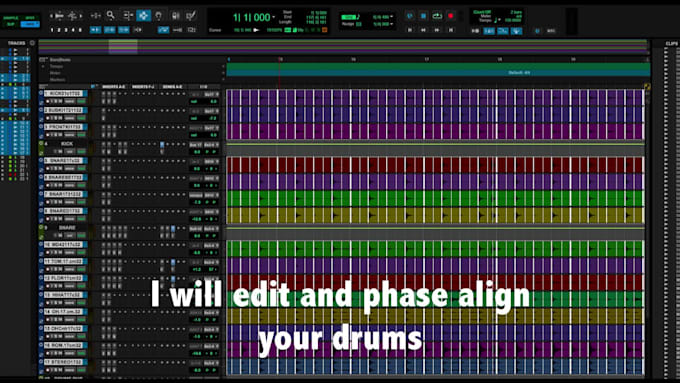The width and height of the screenshot is (680, 383).
Task: Click the Bars|Beats ruler name
Action: pos(60,60)
